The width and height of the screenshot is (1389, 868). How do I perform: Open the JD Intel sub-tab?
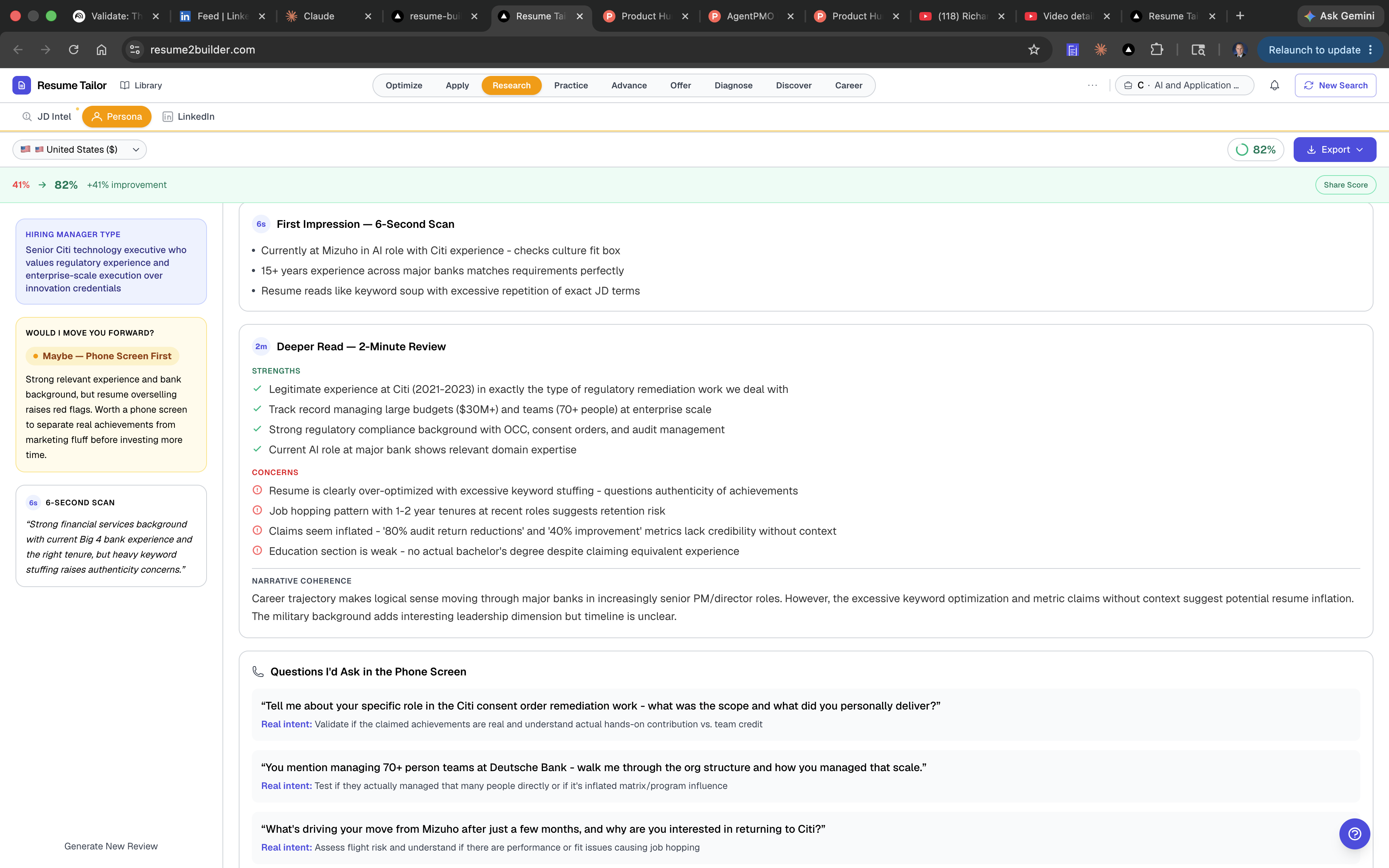click(x=47, y=117)
